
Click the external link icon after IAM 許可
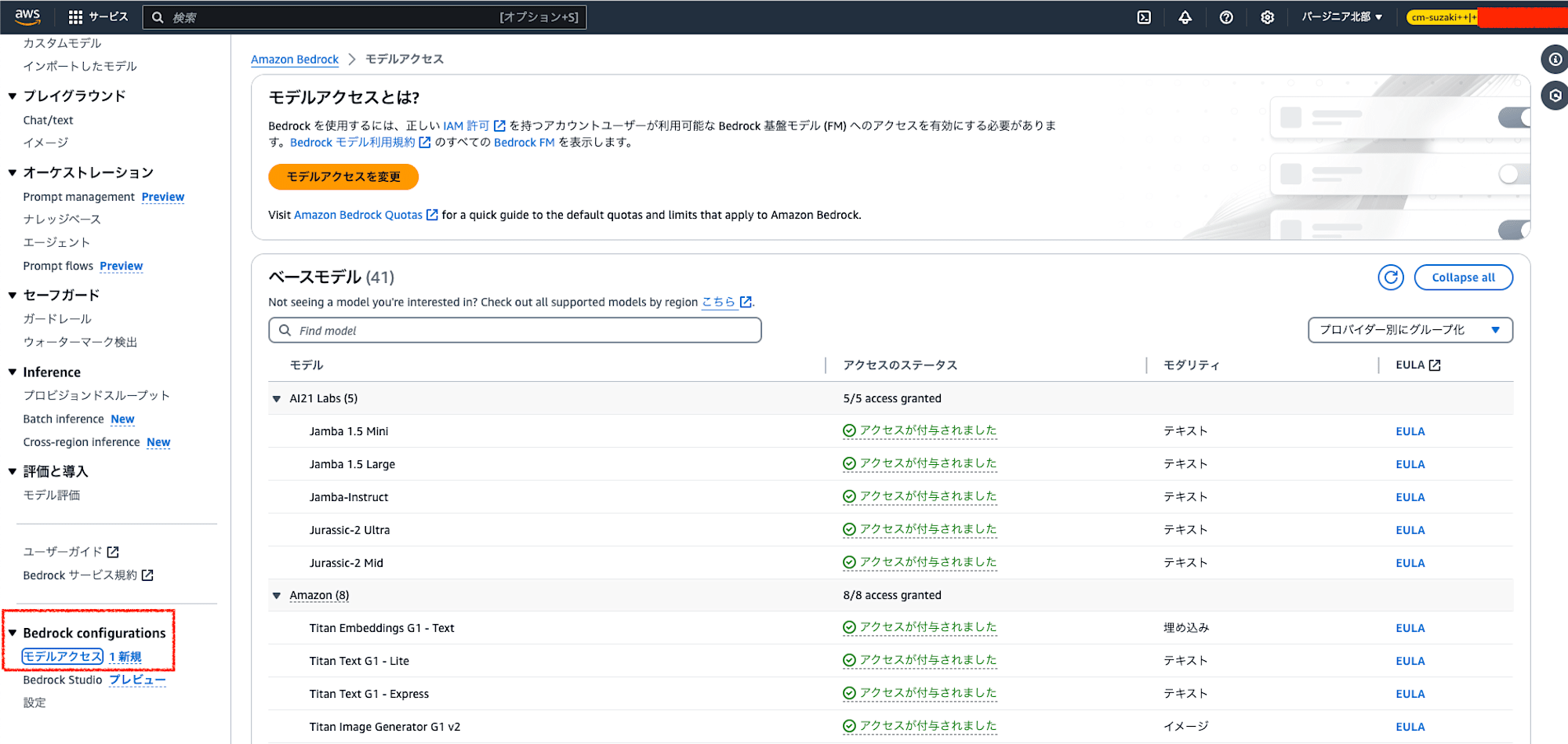[499, 126]
